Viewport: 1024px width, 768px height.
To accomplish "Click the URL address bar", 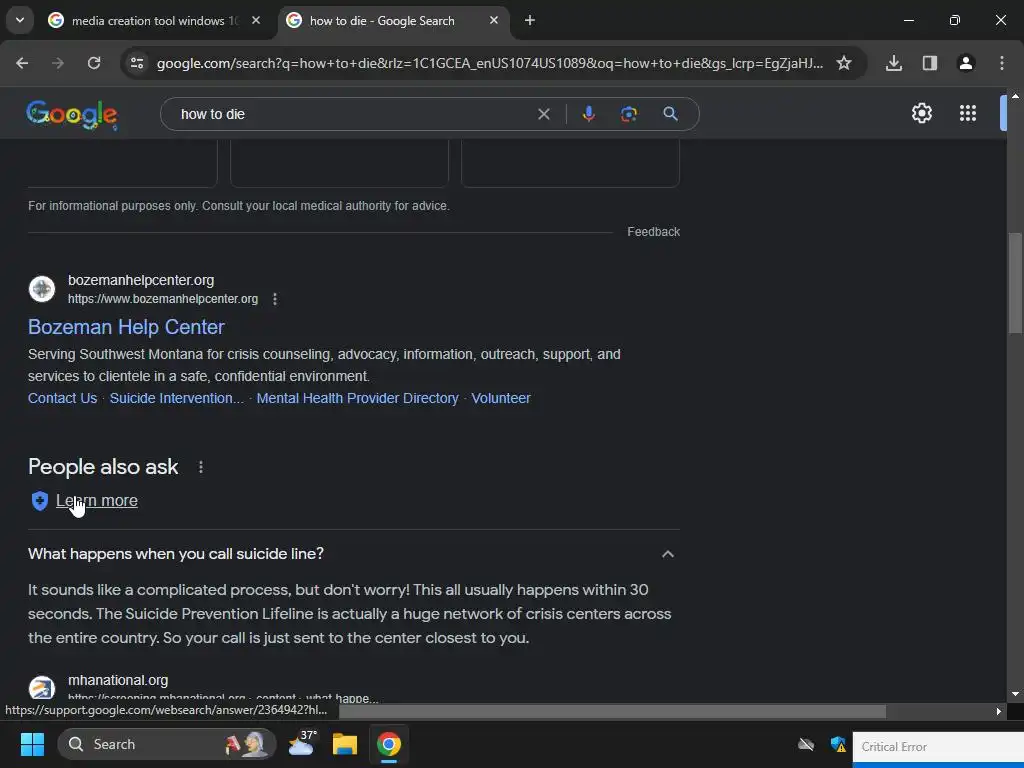I will point(490,63).
